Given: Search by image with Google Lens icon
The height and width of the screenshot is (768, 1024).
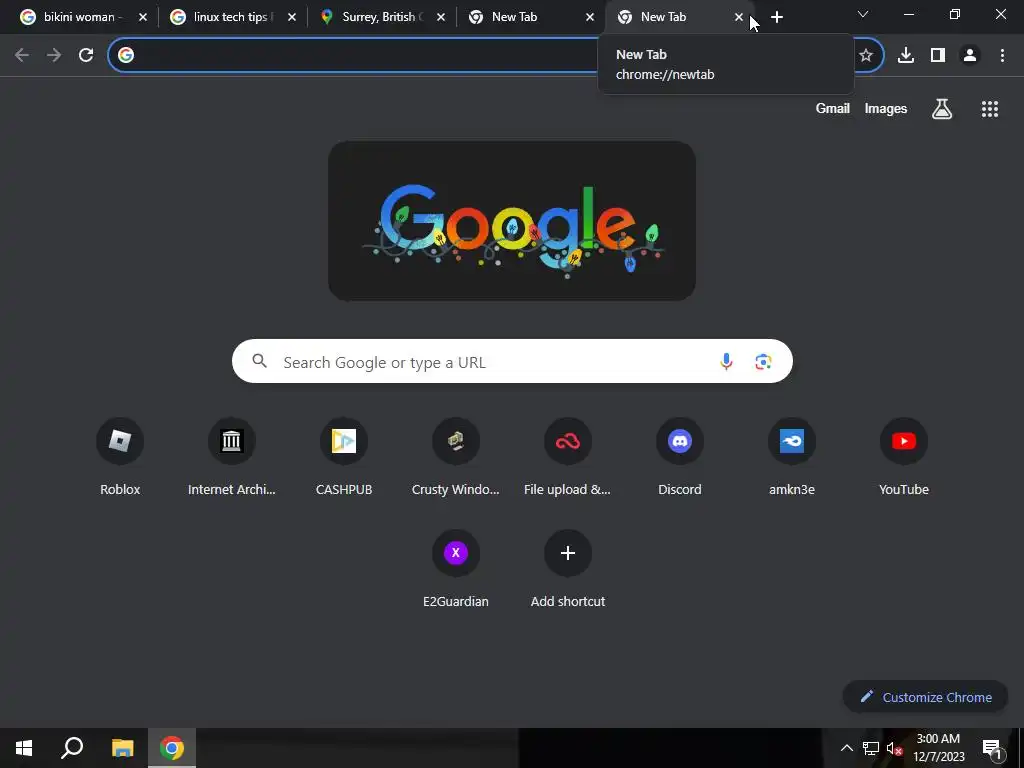Looking at the screenshot, I should click(x=763, y=361).
